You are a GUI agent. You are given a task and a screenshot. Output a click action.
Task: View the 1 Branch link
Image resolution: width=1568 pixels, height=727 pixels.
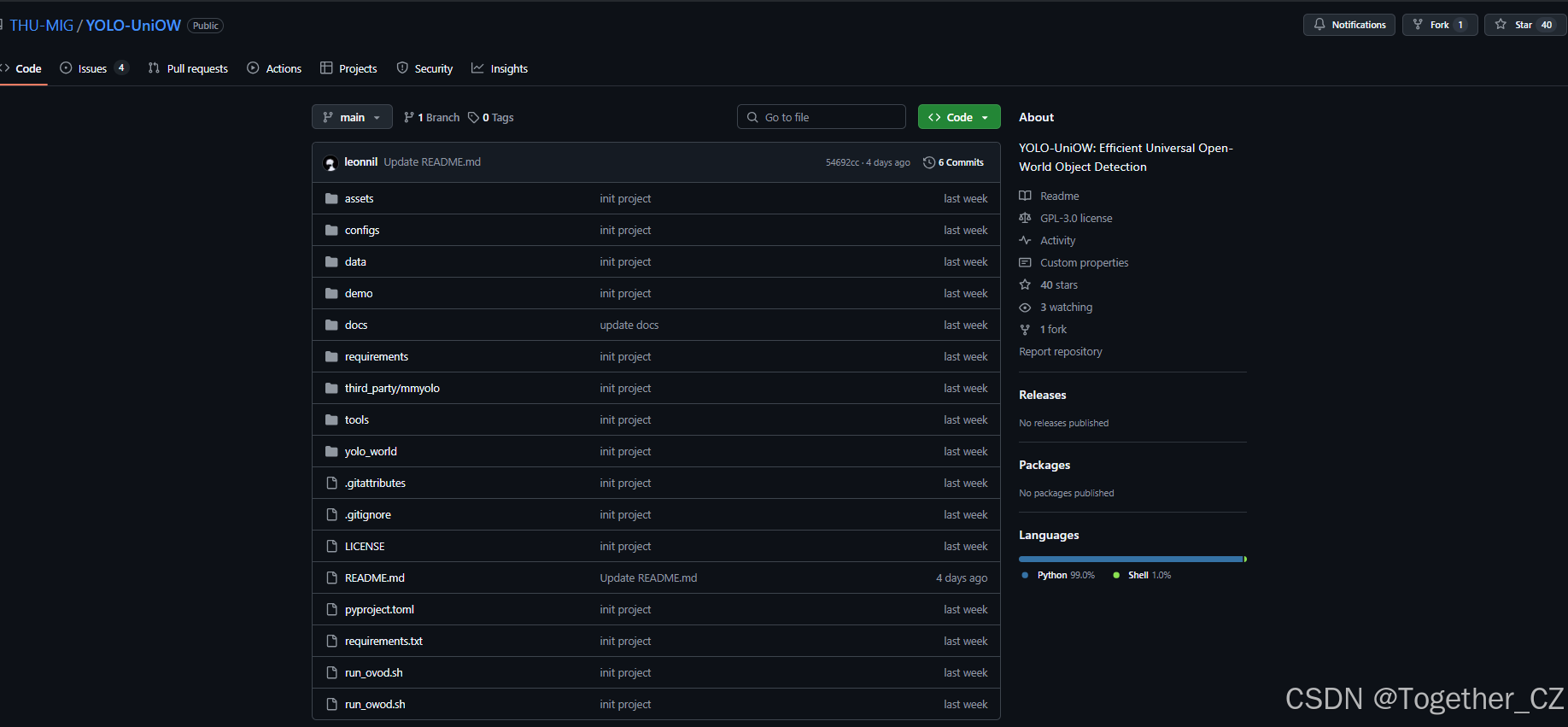coord(431,117)
